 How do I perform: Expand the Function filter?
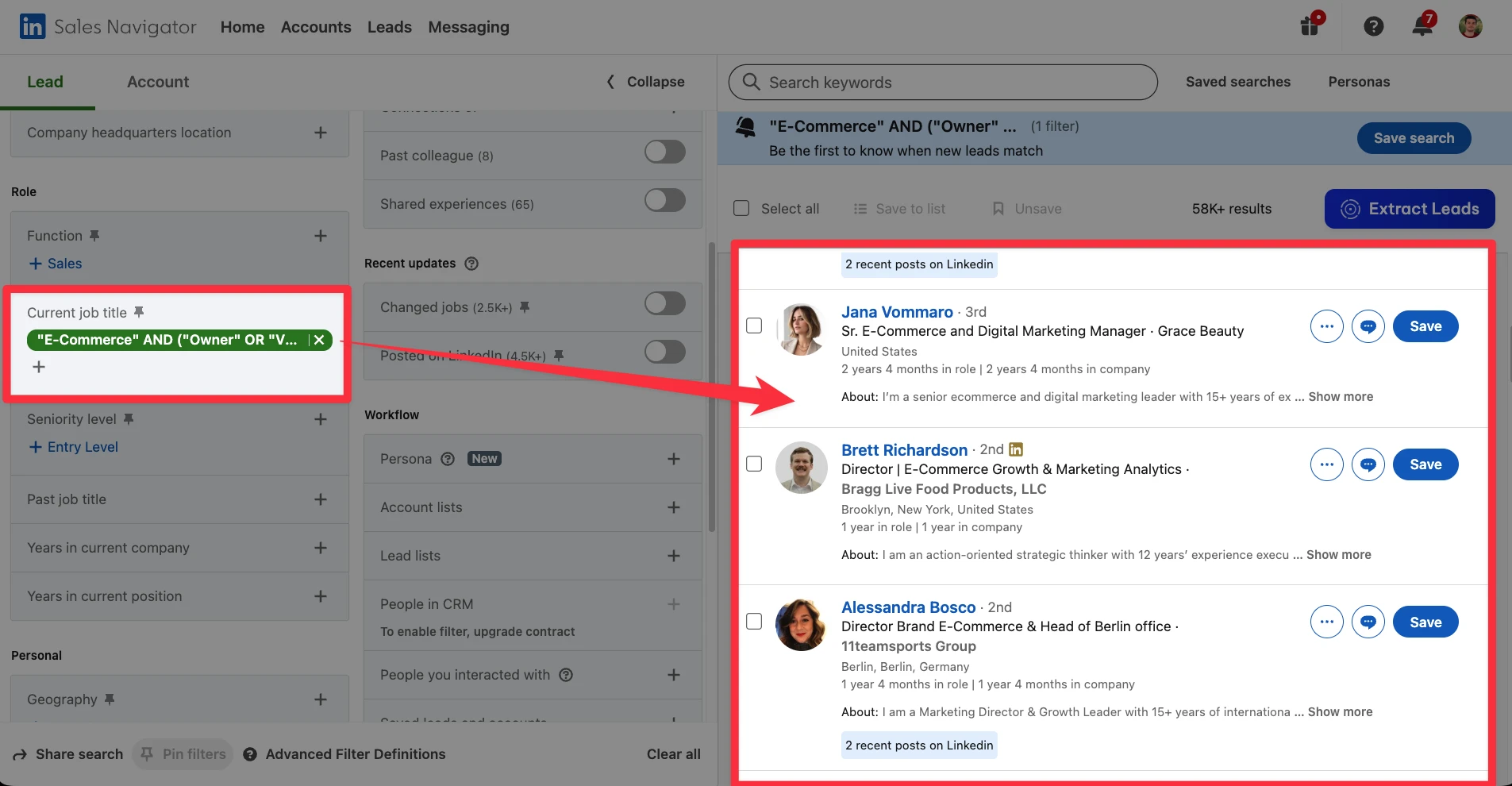pyautogui.click(x=321, y=236)
